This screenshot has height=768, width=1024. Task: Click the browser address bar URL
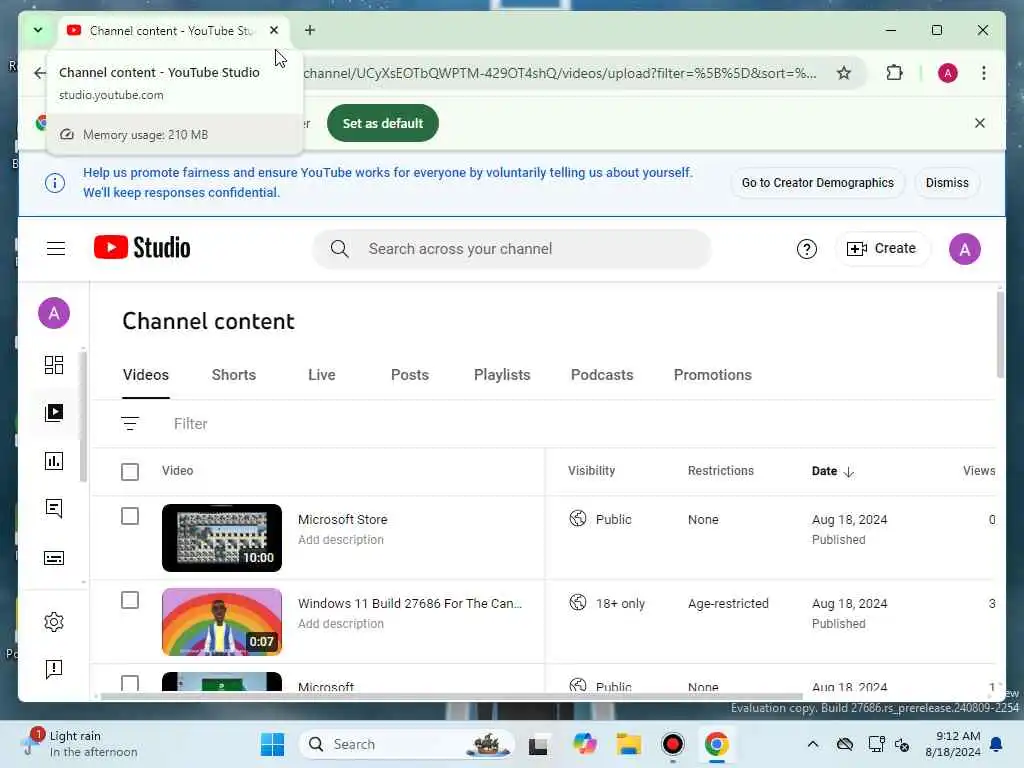click(560, 72)
